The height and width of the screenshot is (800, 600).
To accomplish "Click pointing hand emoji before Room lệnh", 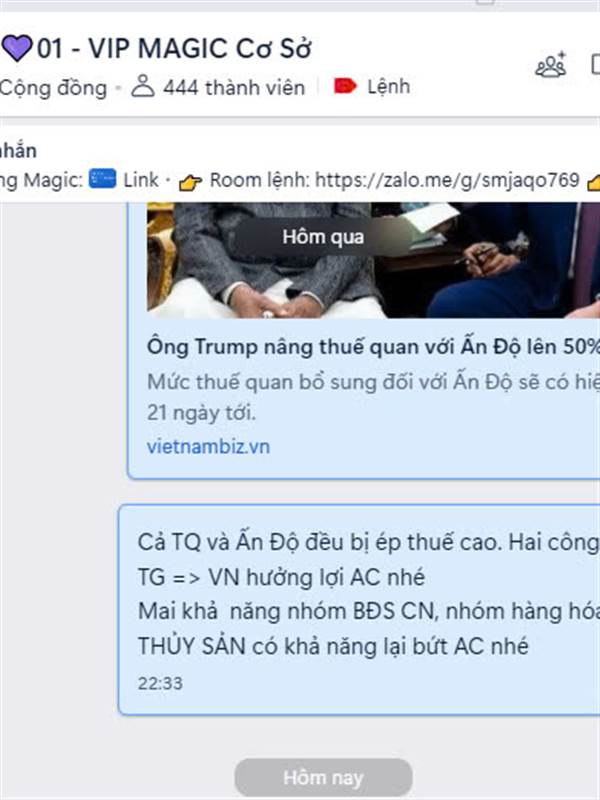I will [190, 181].
